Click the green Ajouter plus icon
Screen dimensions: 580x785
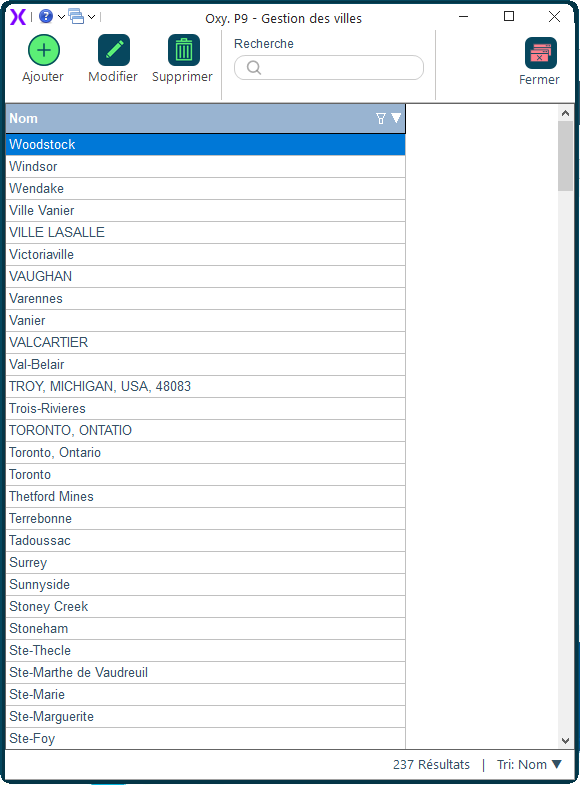44,50
